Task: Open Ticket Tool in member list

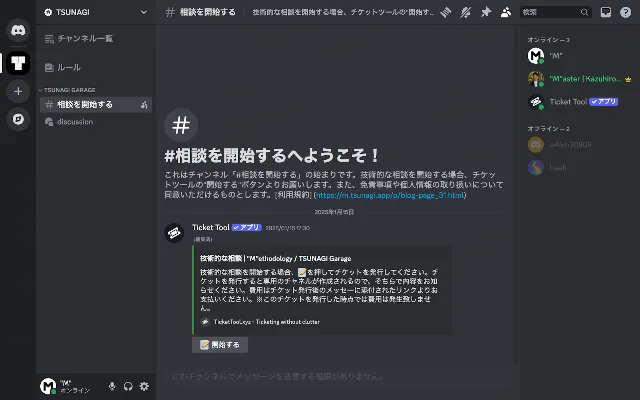Action: [x=580, y=102]
